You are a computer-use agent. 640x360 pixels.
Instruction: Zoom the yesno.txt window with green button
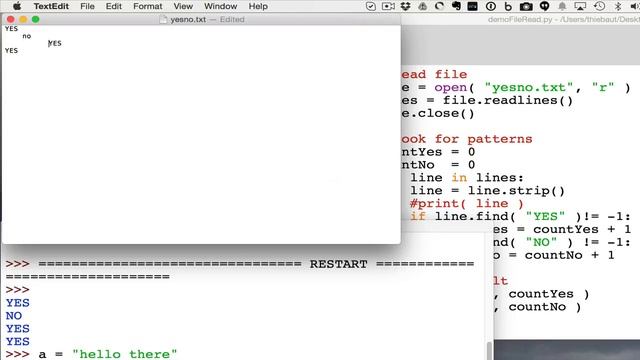(x=36, y=19)
